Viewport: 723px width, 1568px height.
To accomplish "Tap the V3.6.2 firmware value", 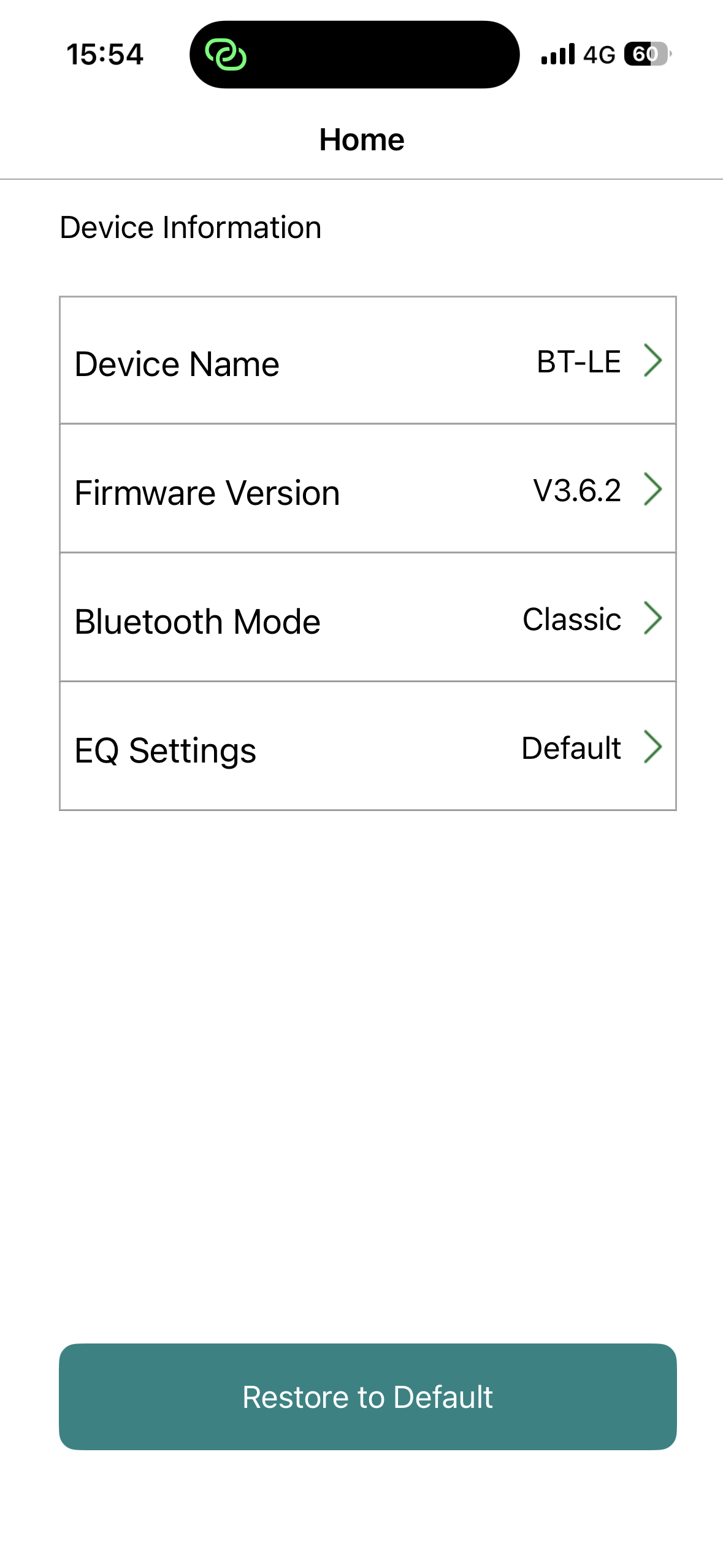I will point(576,491).
